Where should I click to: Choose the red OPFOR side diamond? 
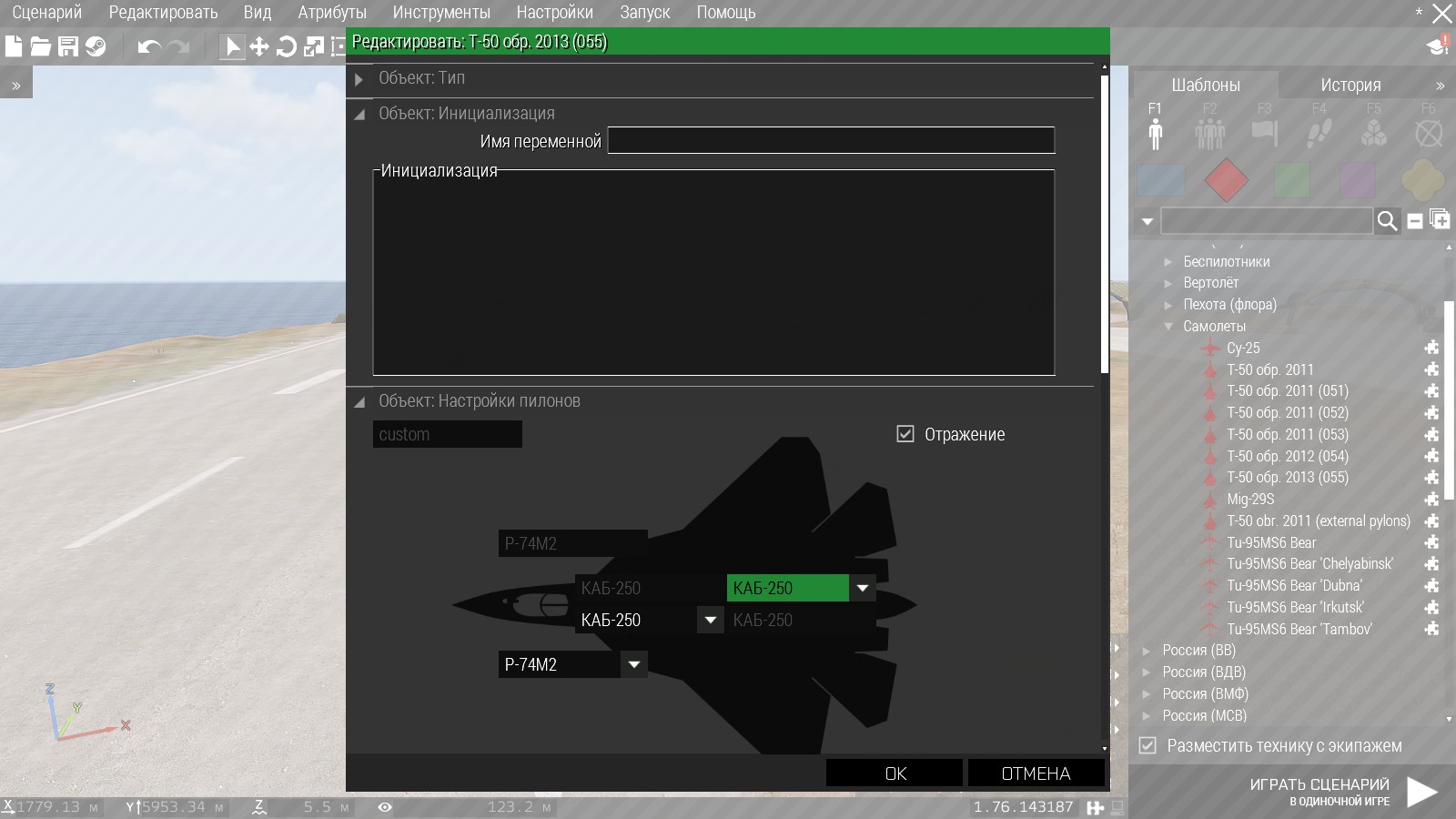tap(1226, 180)
